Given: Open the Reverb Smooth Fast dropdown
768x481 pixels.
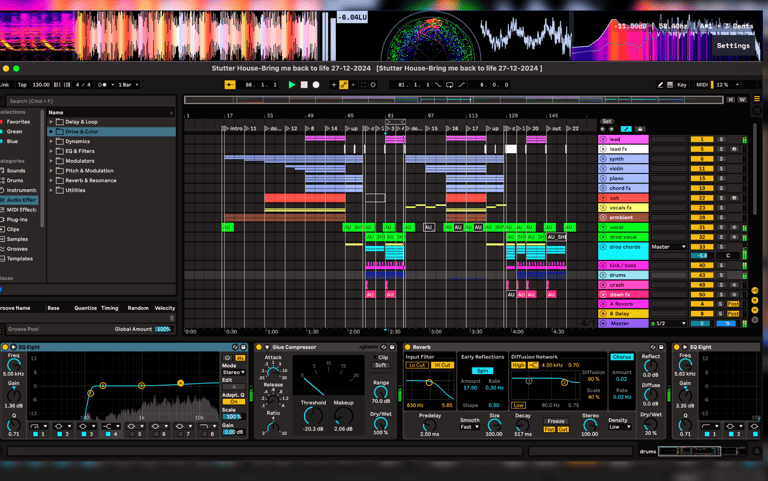Looking at the screenshot, I should [x=470, y=426].
